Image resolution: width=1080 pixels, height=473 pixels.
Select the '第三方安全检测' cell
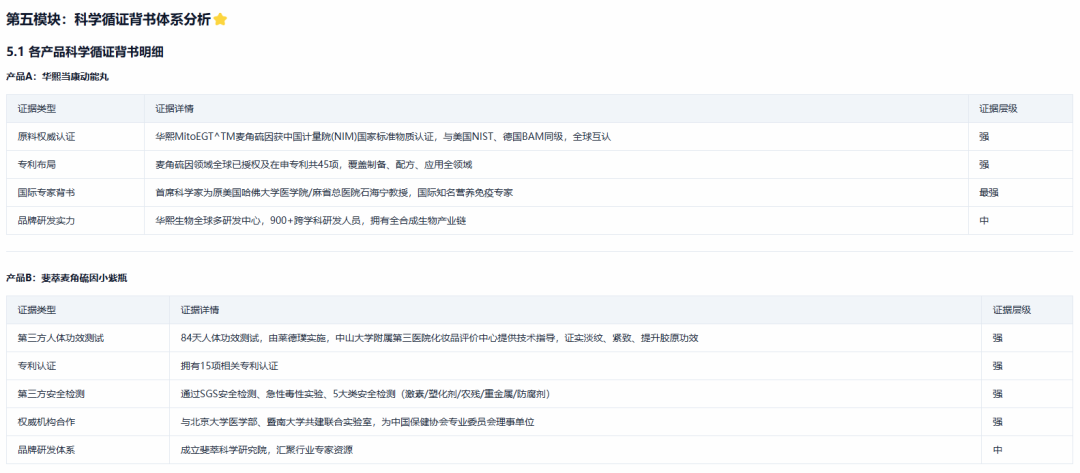pos(51,394)
